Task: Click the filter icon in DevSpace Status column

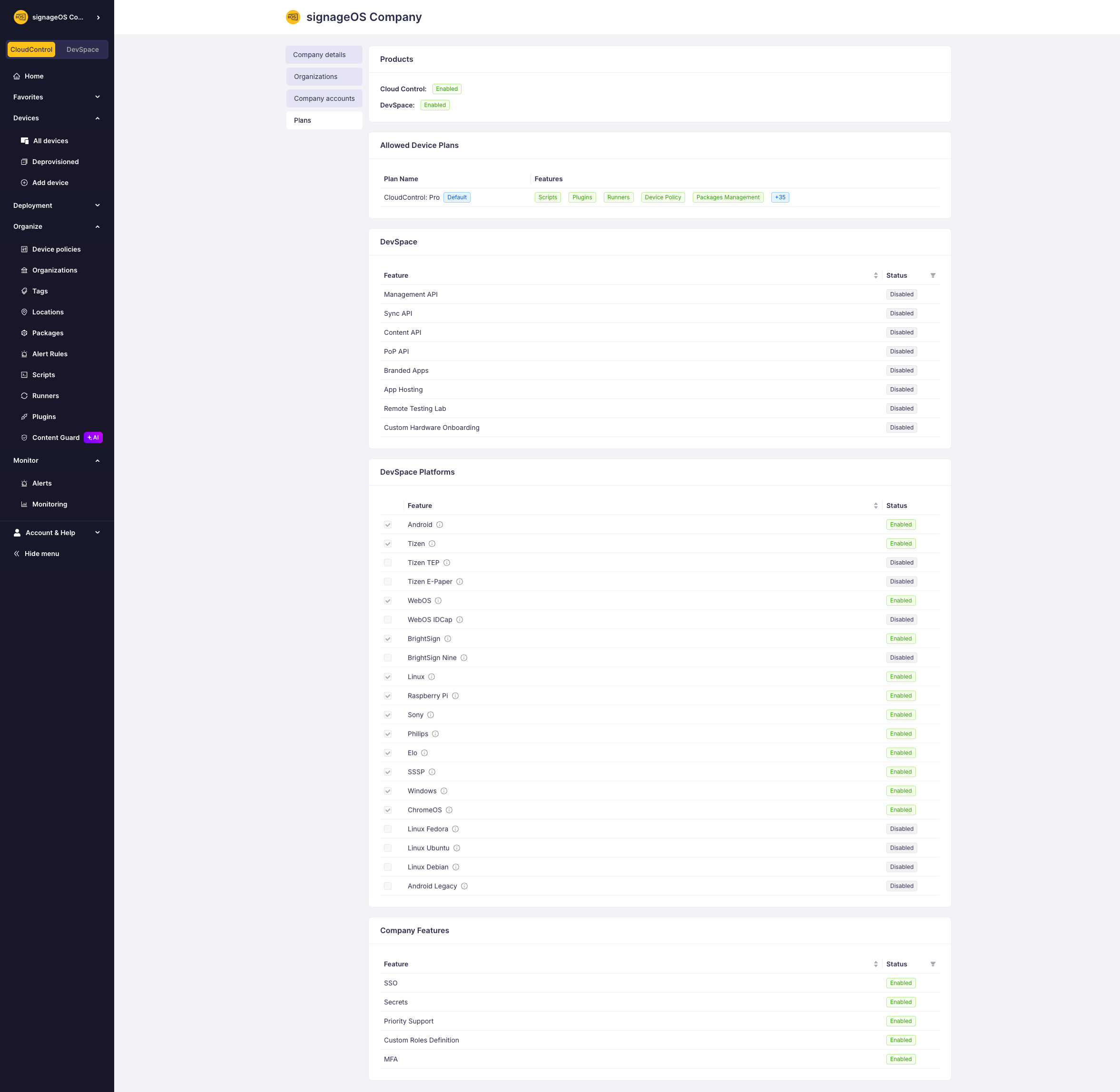Action: pyautogui.click(x=933, y=275)
